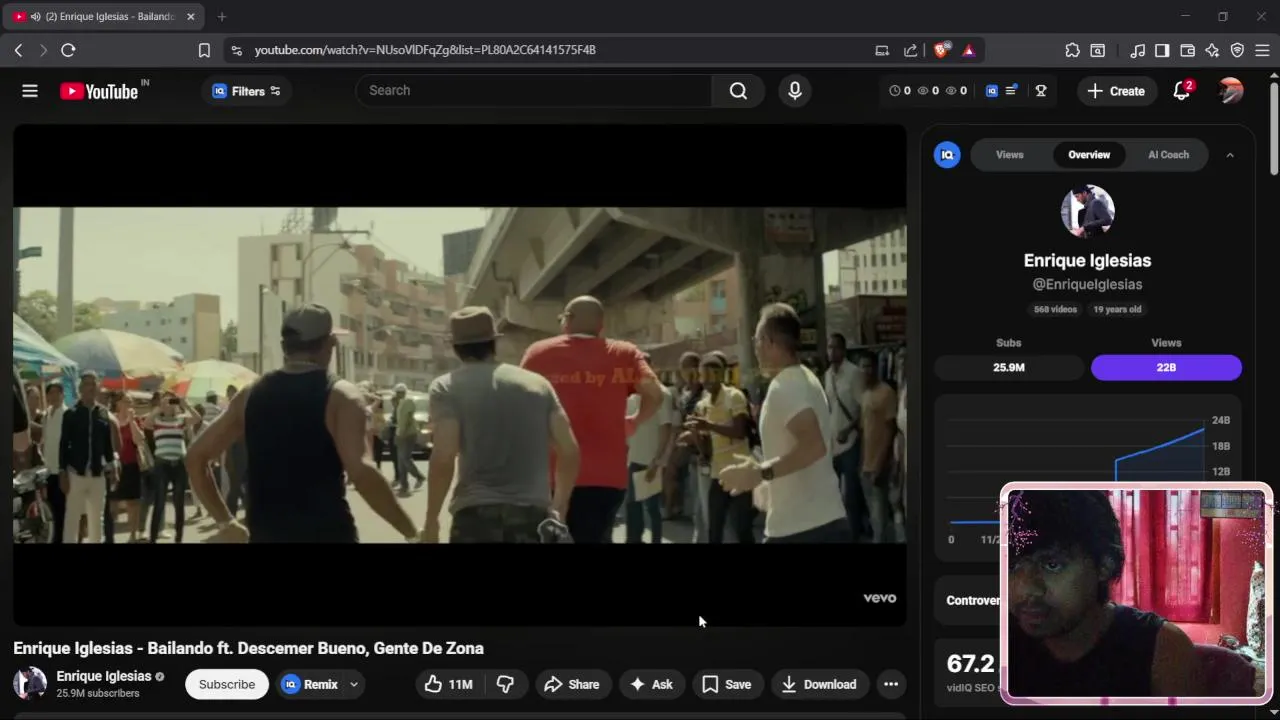1280x720 pixels.
Task: Open the YouTube hamburger guide menu
Action: coord(30,91)
